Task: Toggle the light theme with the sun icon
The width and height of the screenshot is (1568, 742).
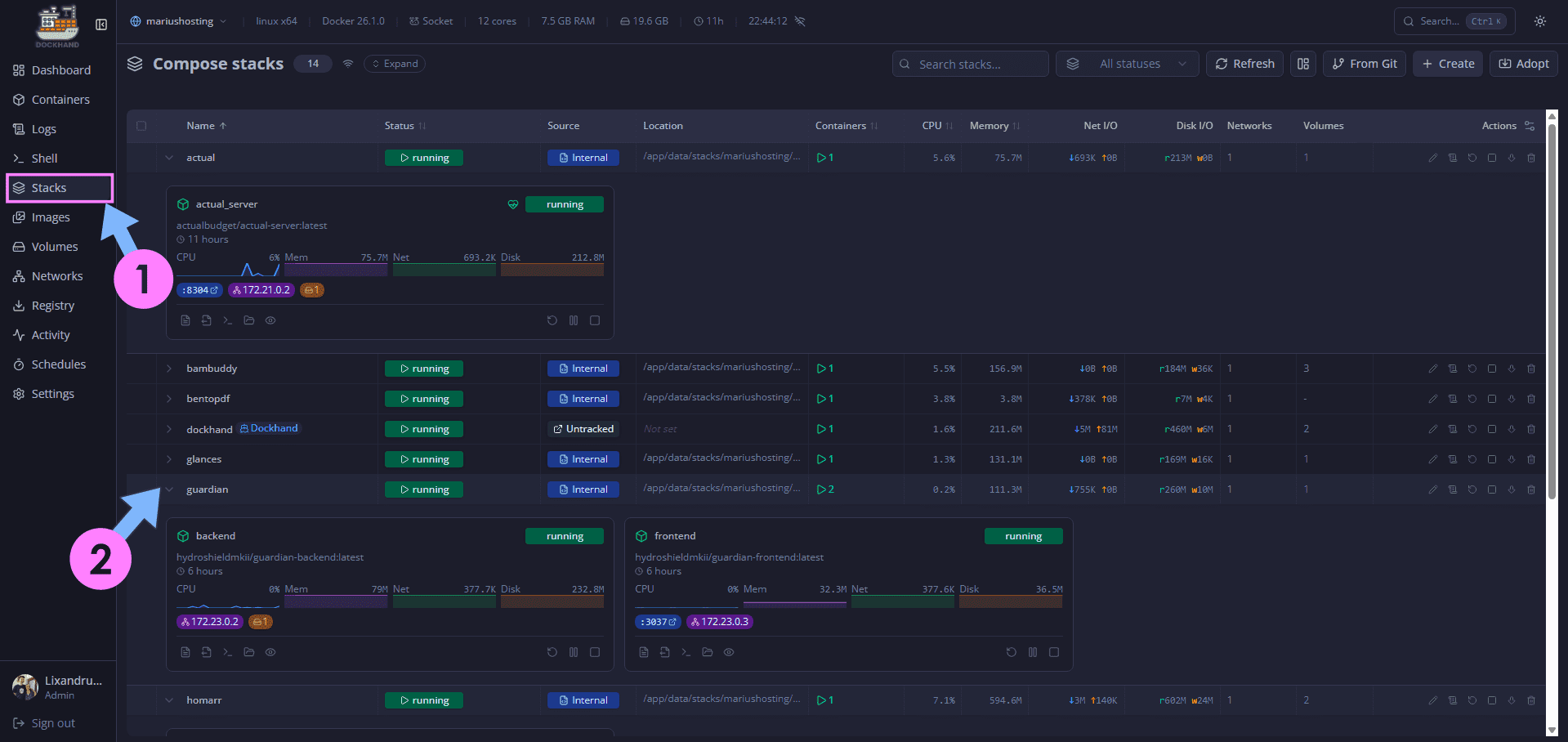Action: tap(1539, 20)
